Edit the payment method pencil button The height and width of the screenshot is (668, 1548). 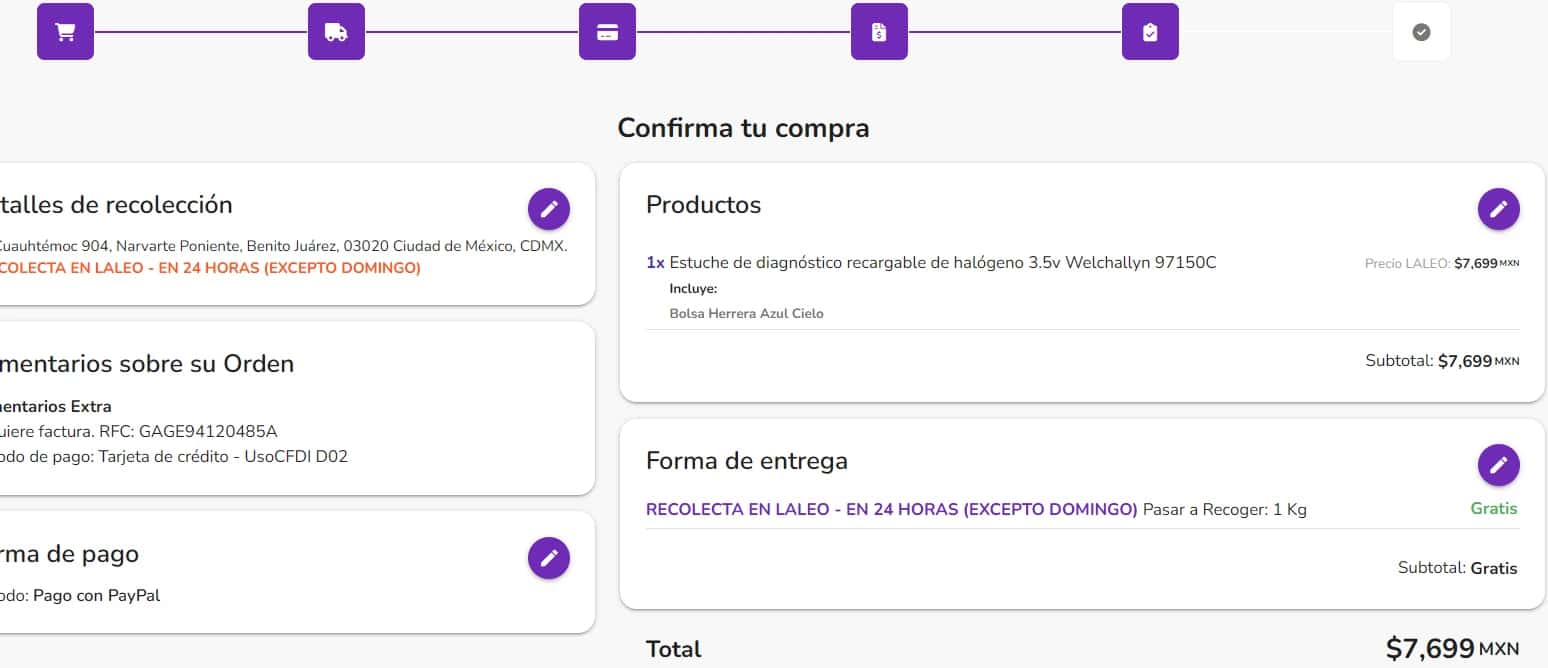pos(549,558)
